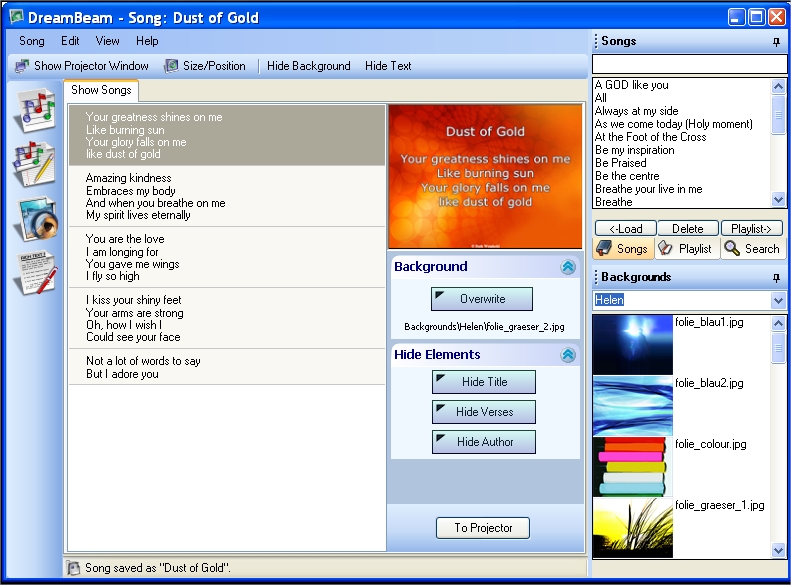Select song "As we come today (Holy moment)"

pyautogui.click(x=673, y=124)
